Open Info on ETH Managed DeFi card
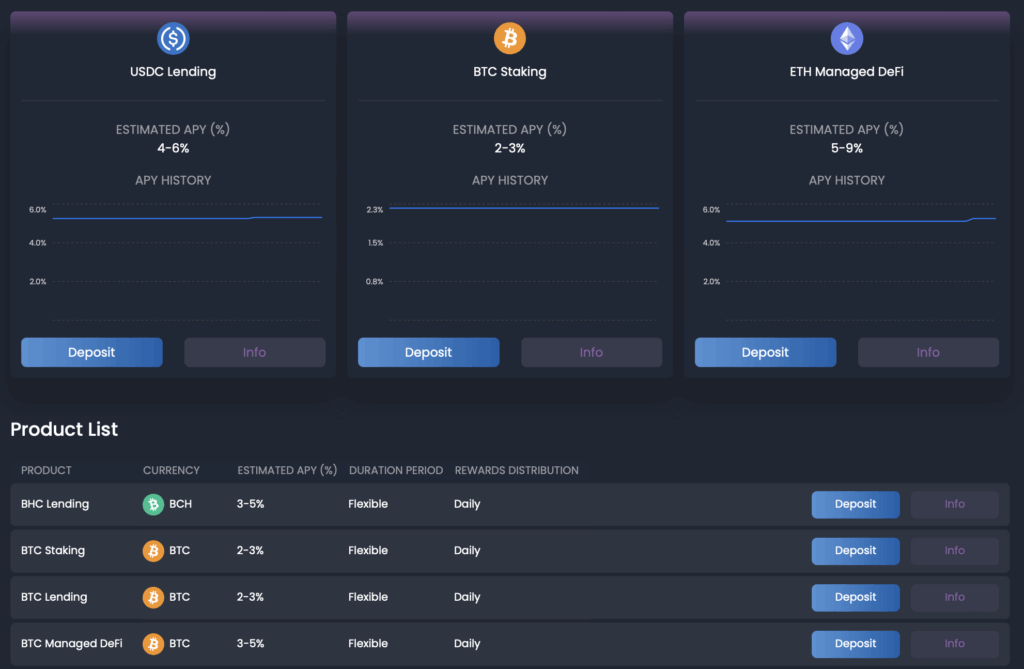This screenshot has height=669, width=1024. [x=928, y=352]
